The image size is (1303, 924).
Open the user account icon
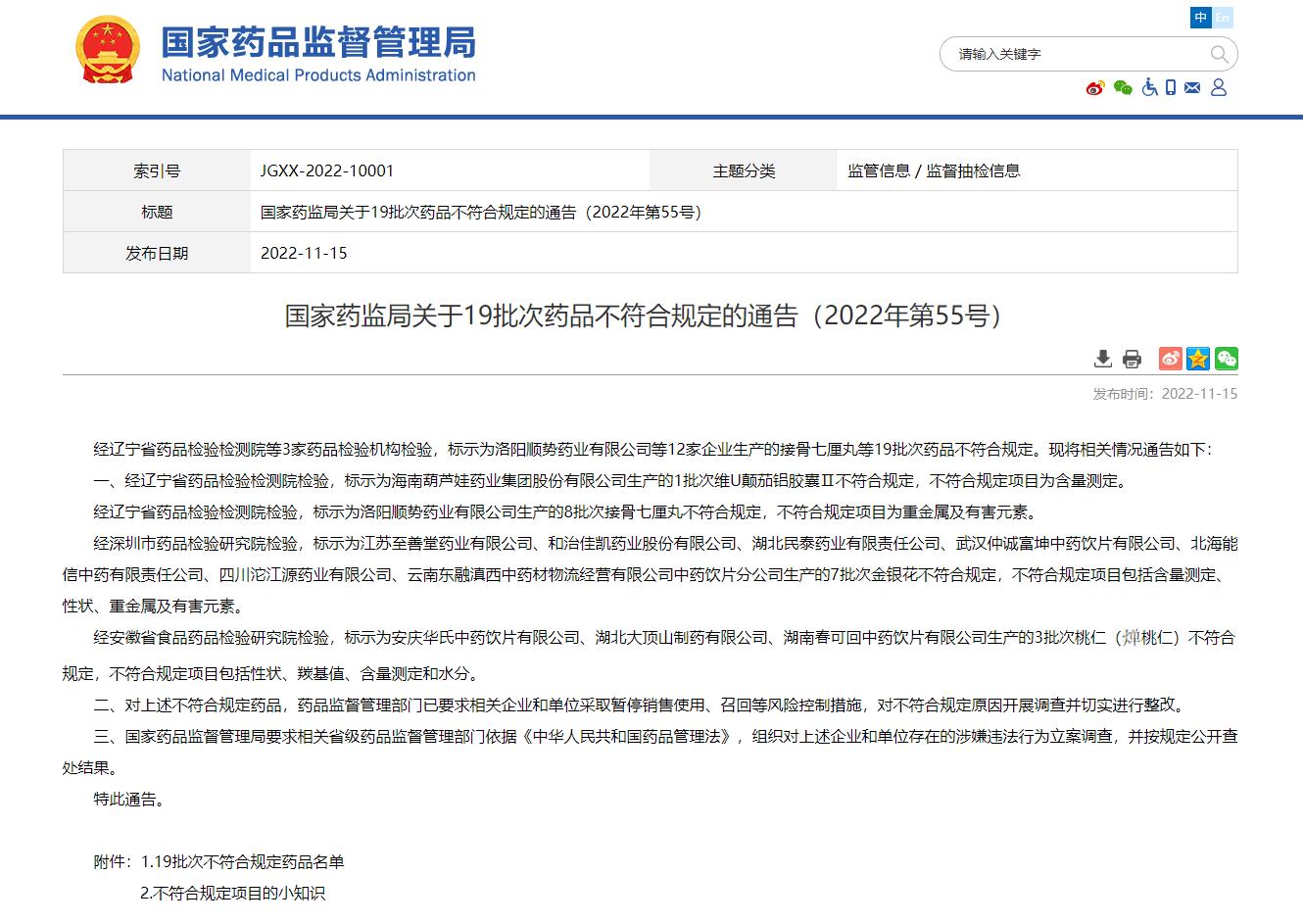point(1219,88)
